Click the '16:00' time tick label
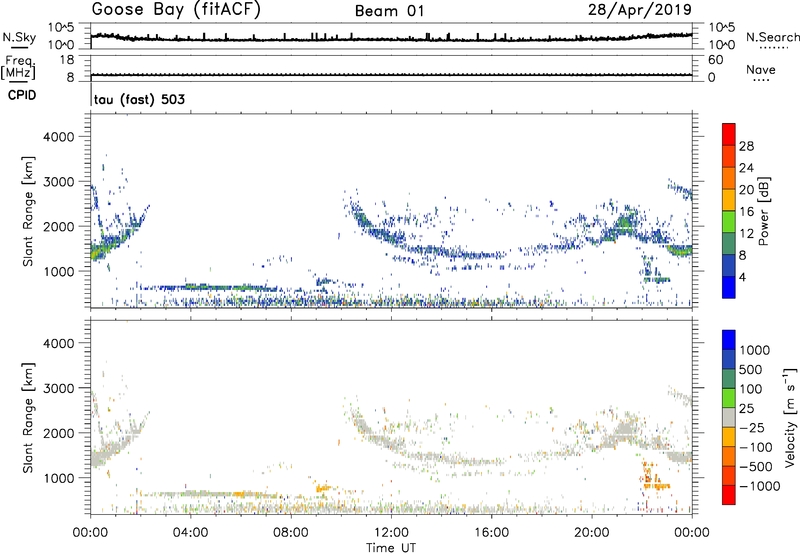800x554 pixels. click(x=491, y=533)
